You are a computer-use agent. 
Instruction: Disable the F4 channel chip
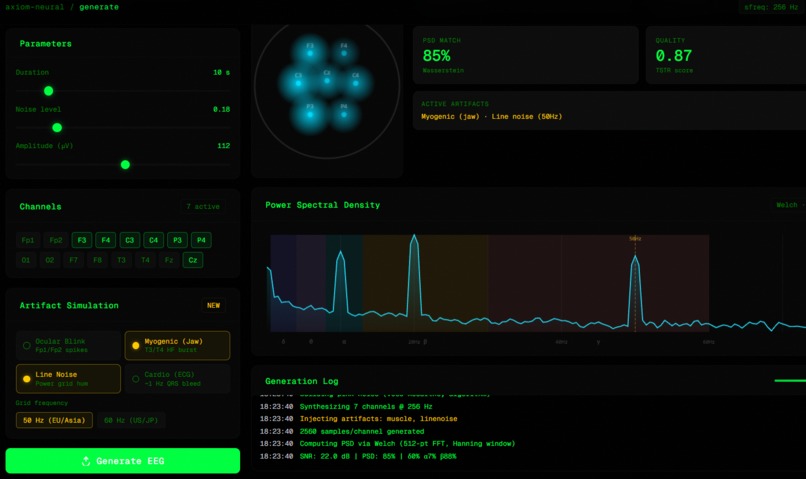[105, 240]
